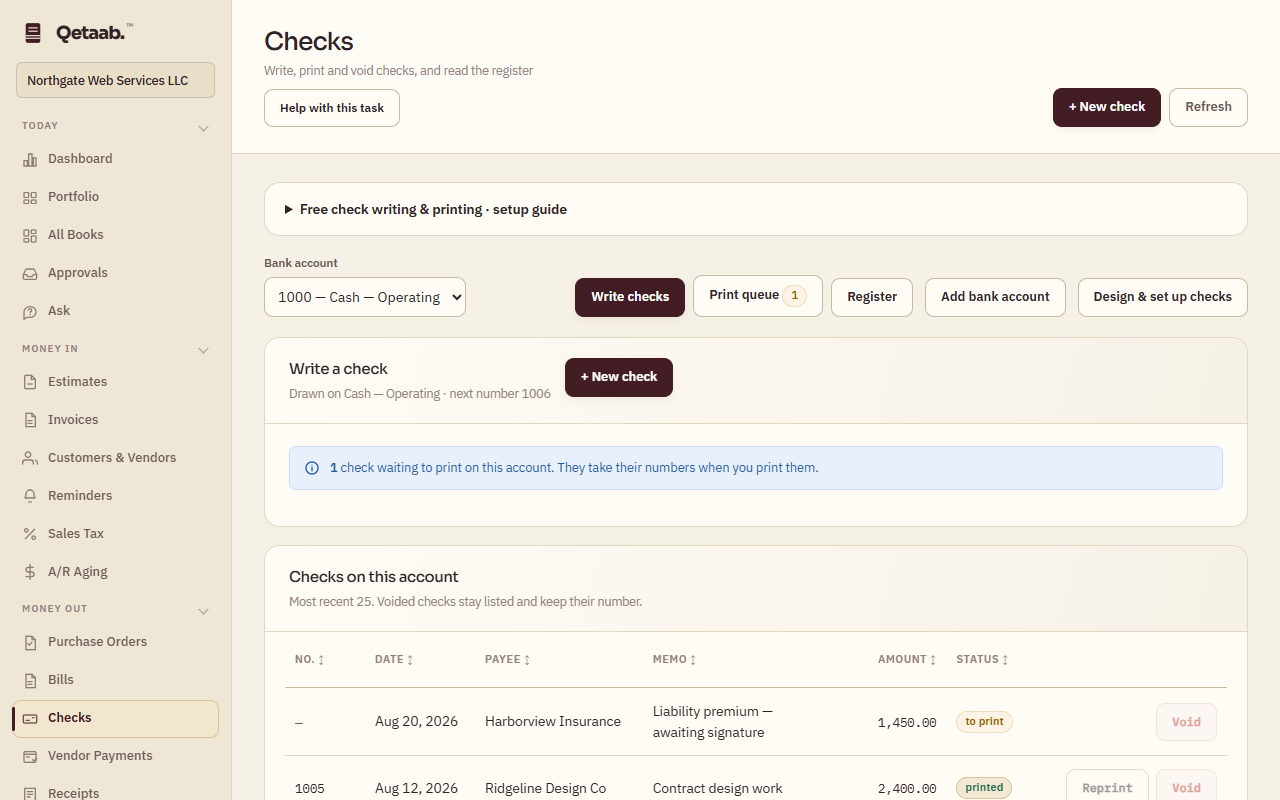The height and width of the screenshot is (800, 1280).
Task: Click the A/R Aging dollar icon
Action: [x=30, y=572]
